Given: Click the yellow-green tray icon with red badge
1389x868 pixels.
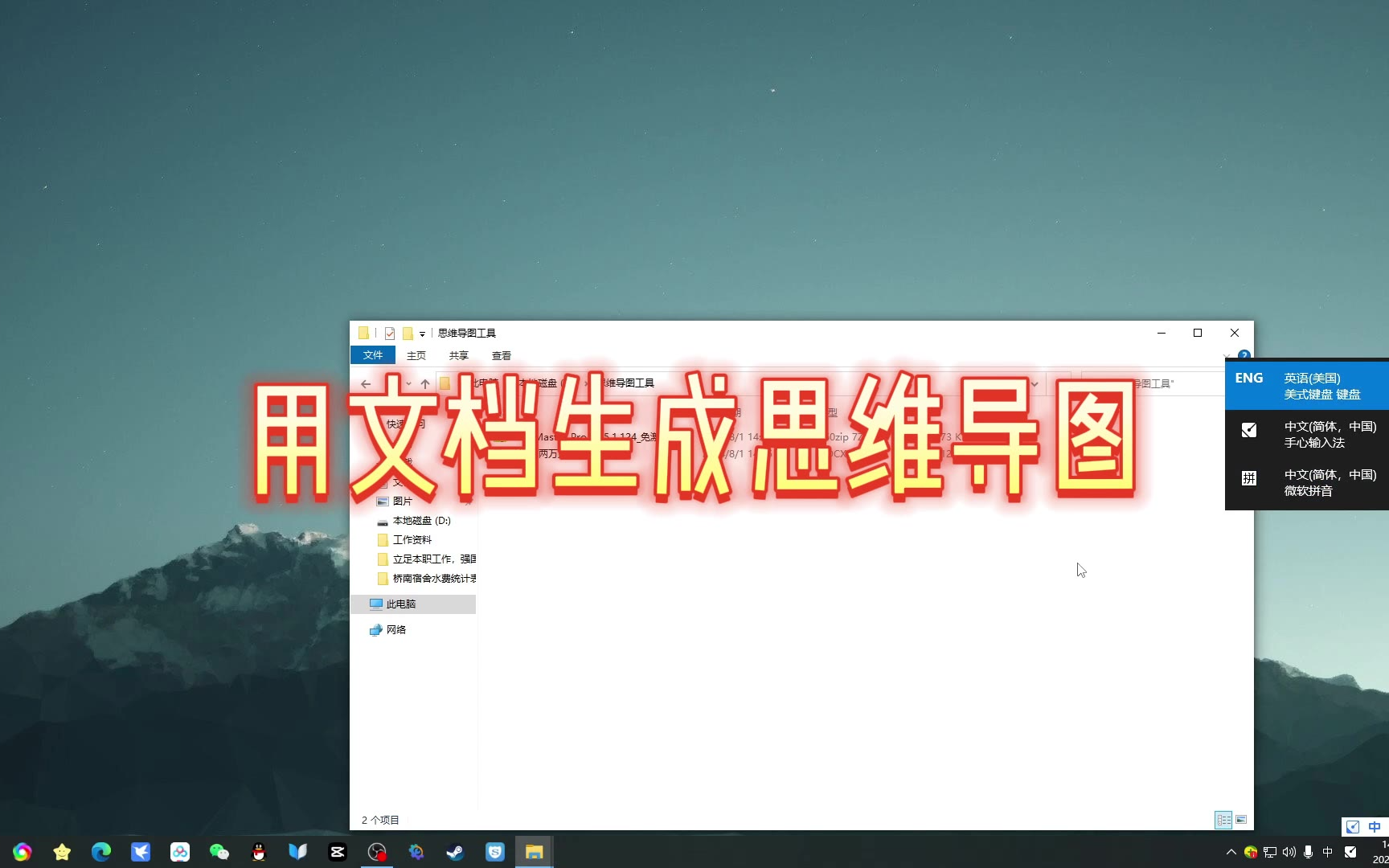Looking at the screenshot, I should [x=1251, y=852].
